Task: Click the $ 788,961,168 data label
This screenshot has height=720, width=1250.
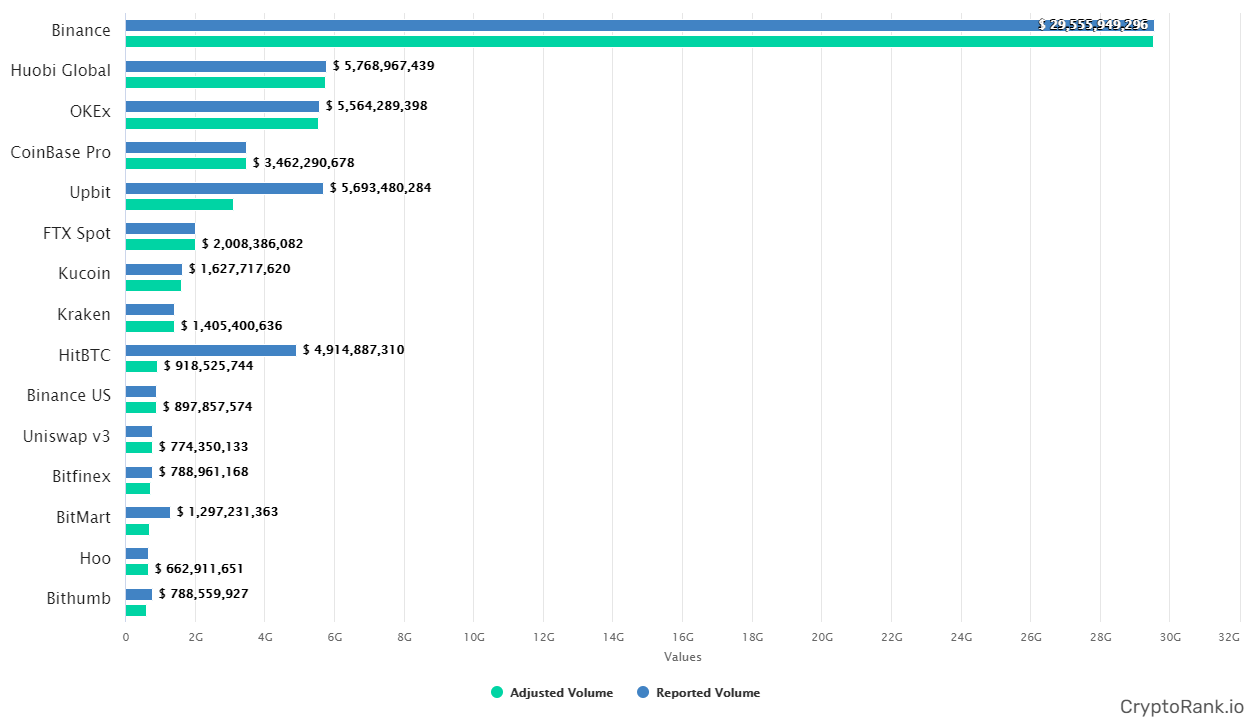Action: 204,472
